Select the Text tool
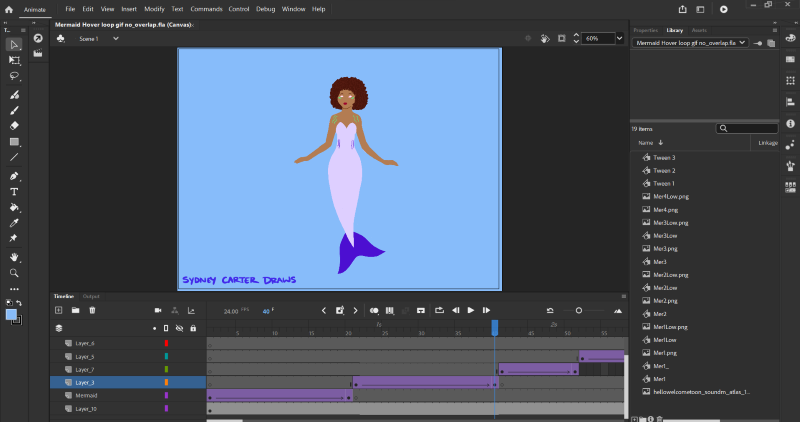The height and width of the screenshot is (422, 800). click(14, 192)
